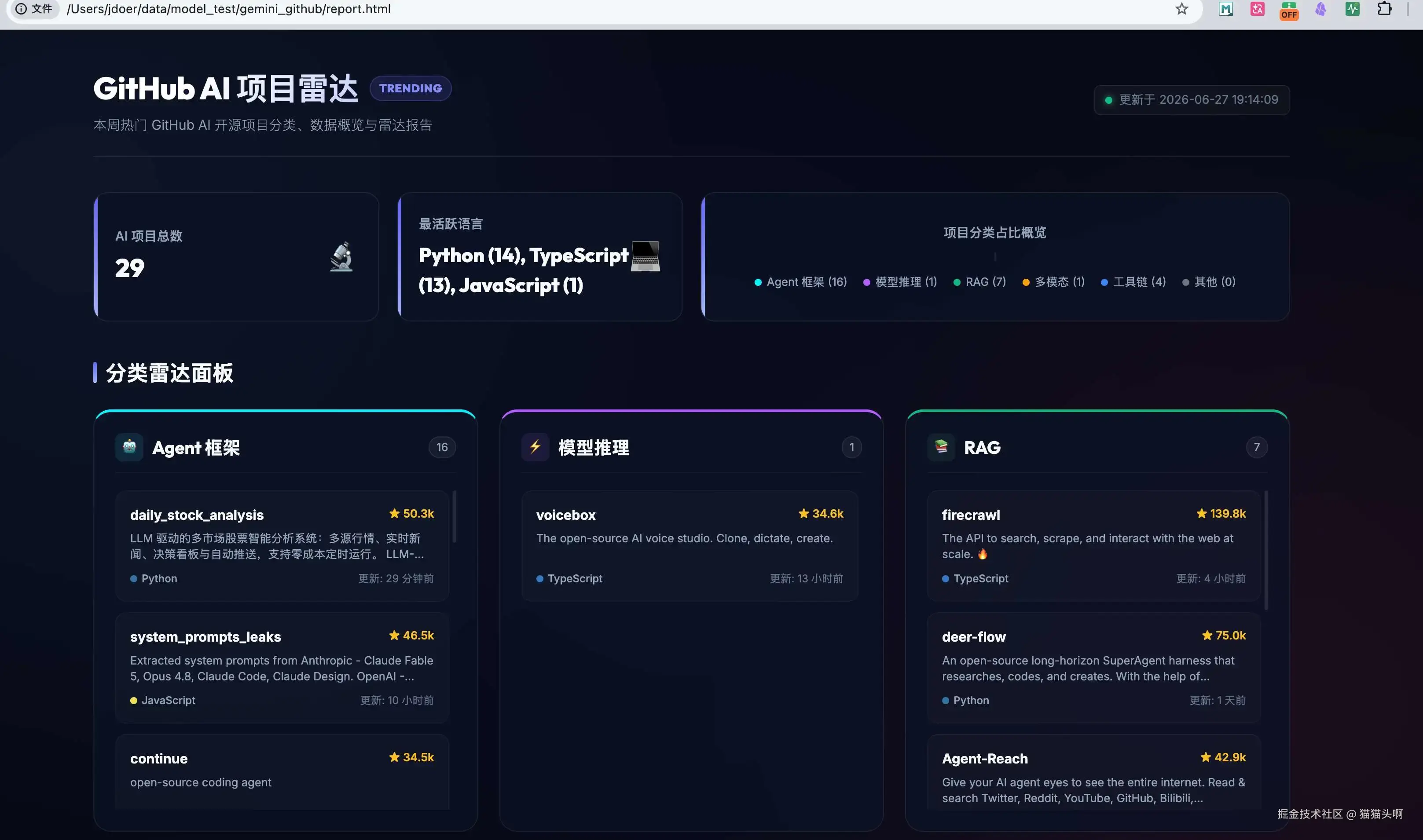
Task: Click '更新: 13 小时前' on voicebox
Action: pos(807,578)
